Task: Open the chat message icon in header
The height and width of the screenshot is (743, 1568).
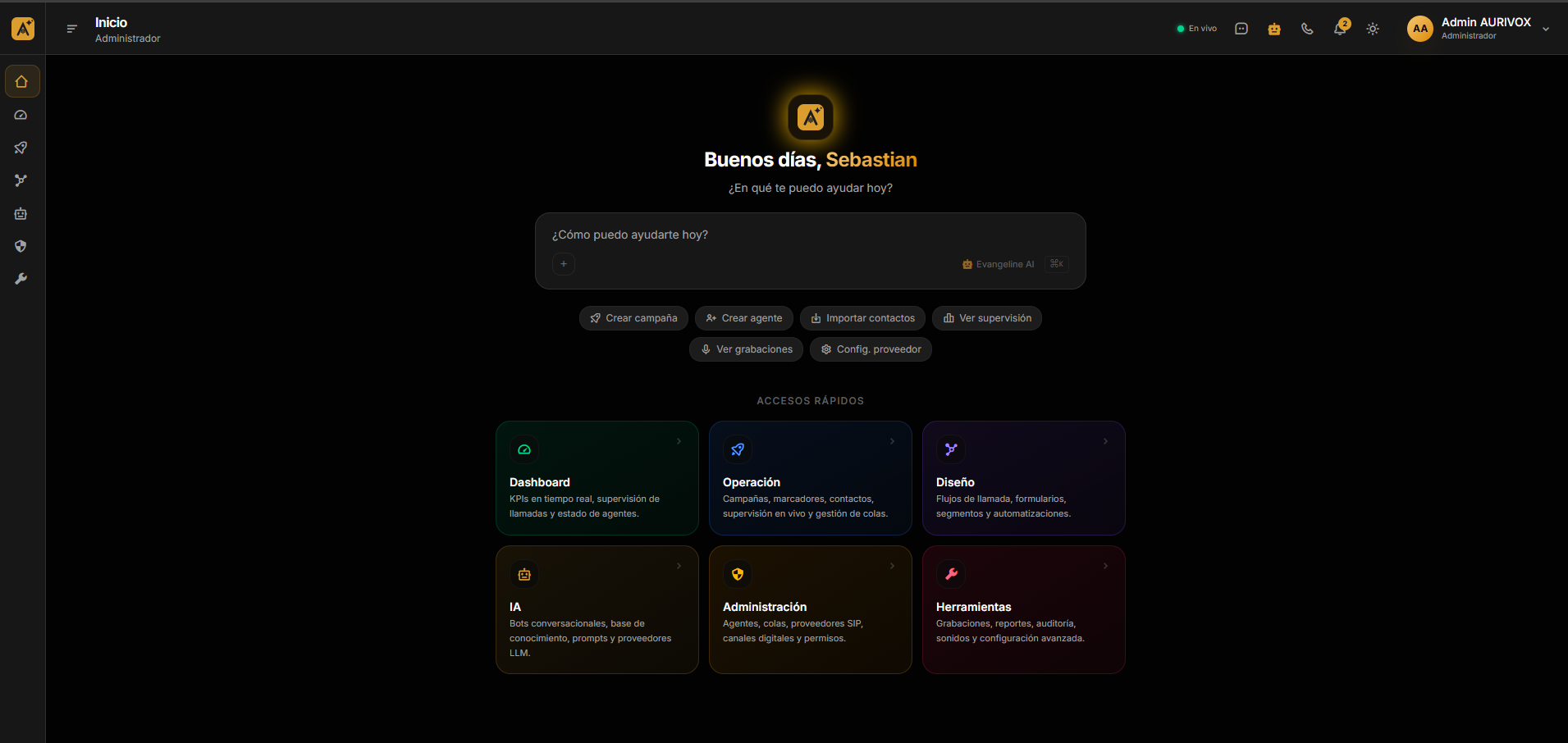Action: (x=1241, y=29)
